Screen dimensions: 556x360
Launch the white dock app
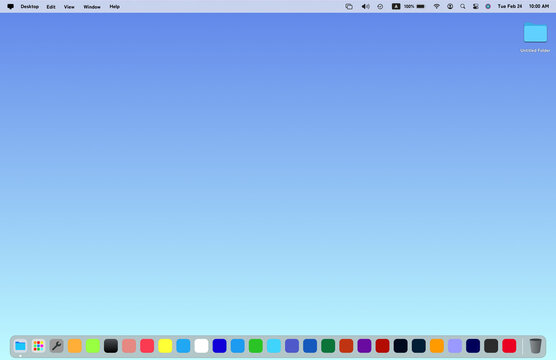(201, 346)
